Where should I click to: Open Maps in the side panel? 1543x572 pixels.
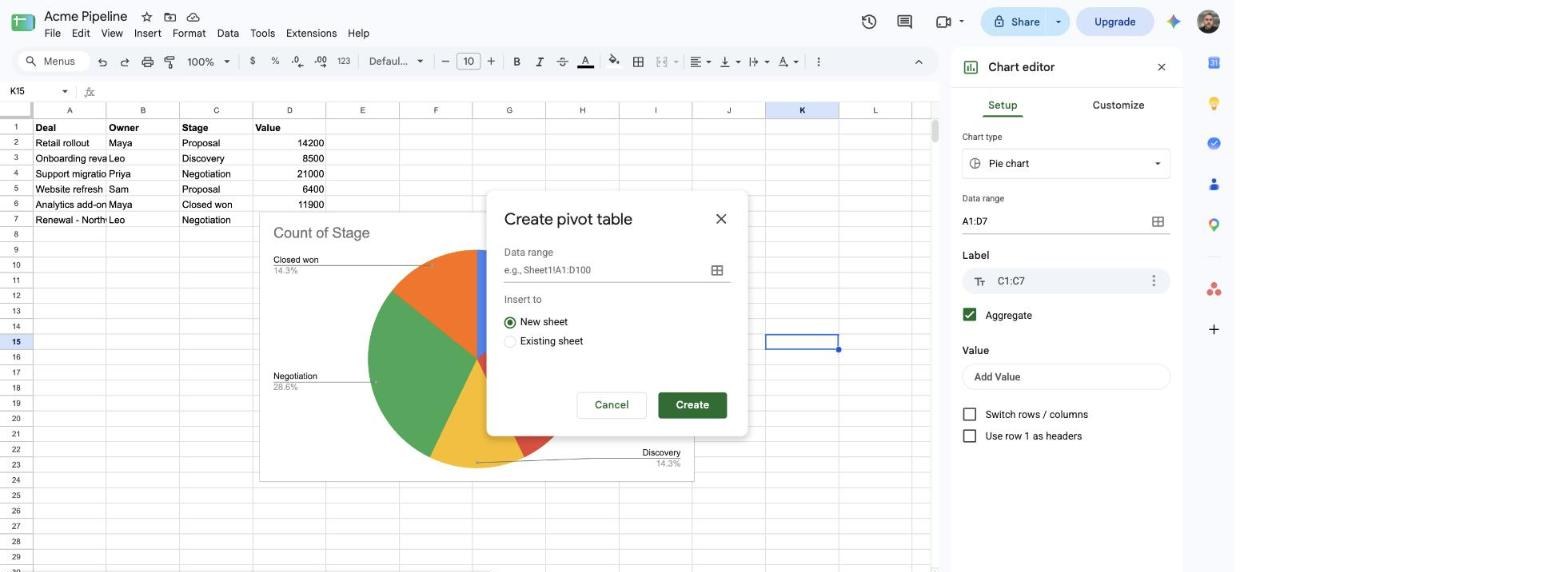pyautogui.click(x=1213, y=225)
